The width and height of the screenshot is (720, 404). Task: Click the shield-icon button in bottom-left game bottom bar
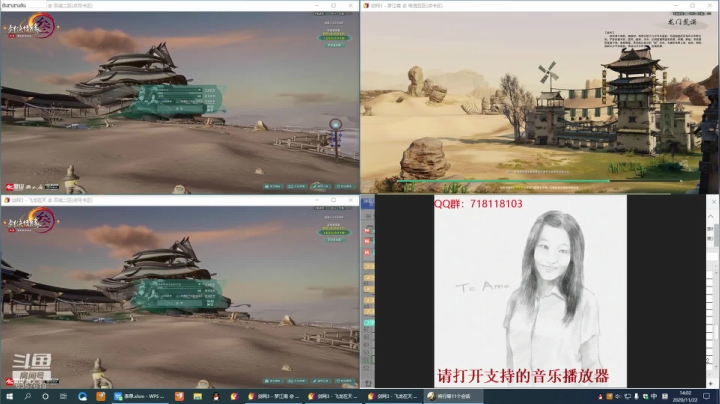[344, 381]
